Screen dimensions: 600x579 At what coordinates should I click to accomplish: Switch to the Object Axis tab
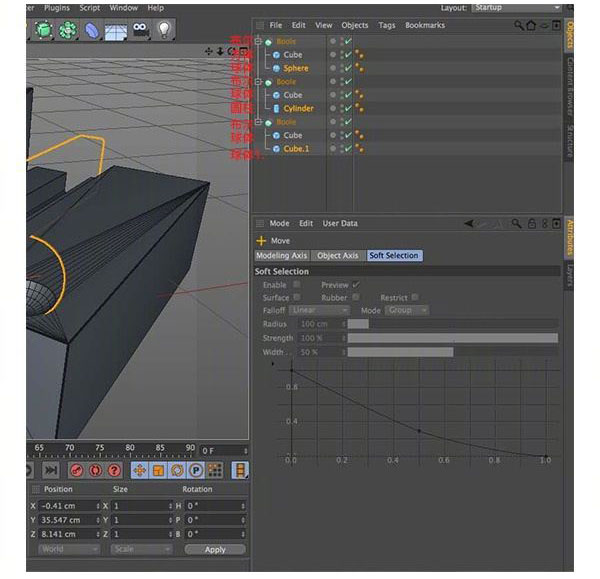point(338,255)
